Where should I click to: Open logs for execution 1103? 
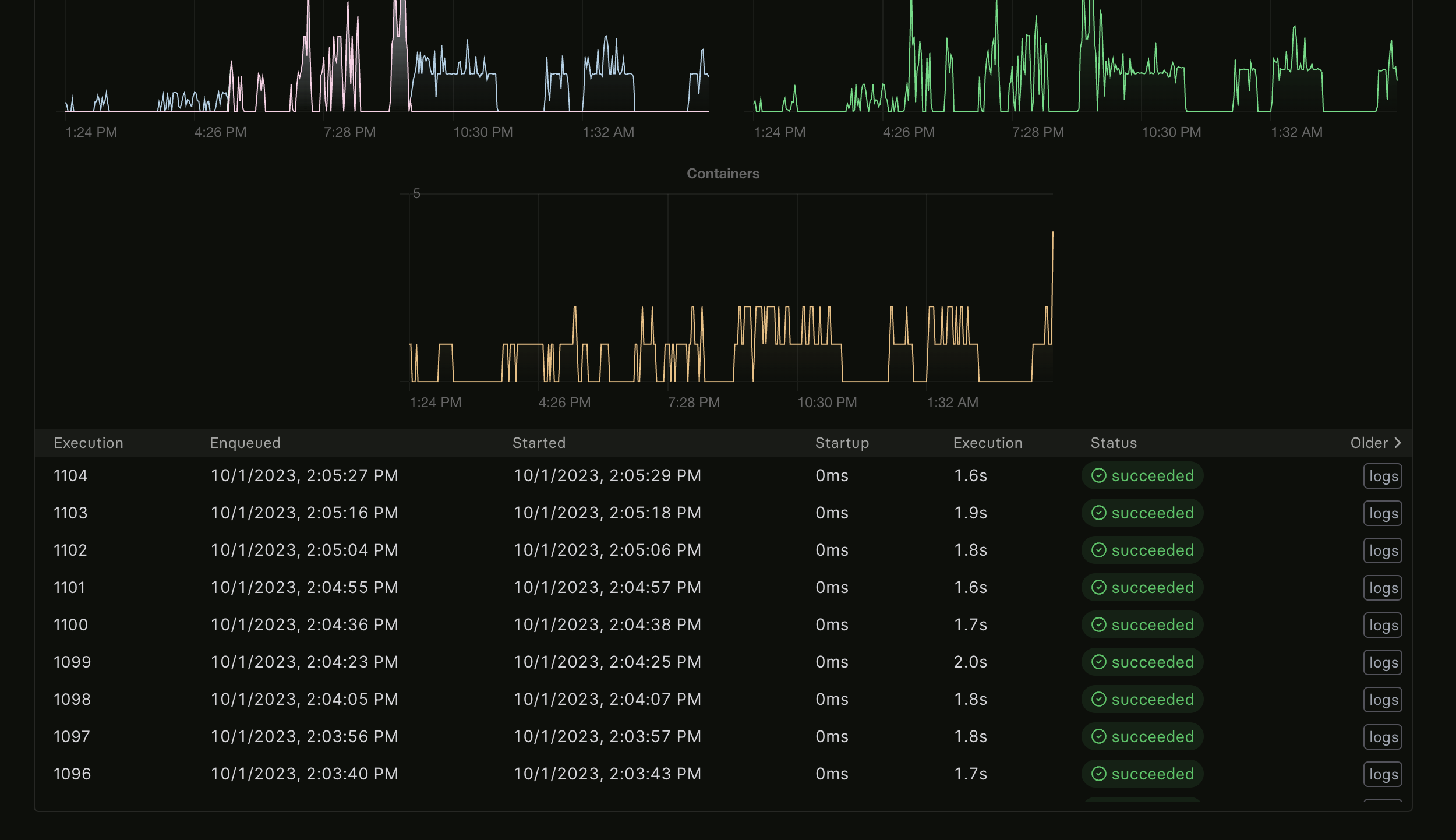click(1382, 513)
